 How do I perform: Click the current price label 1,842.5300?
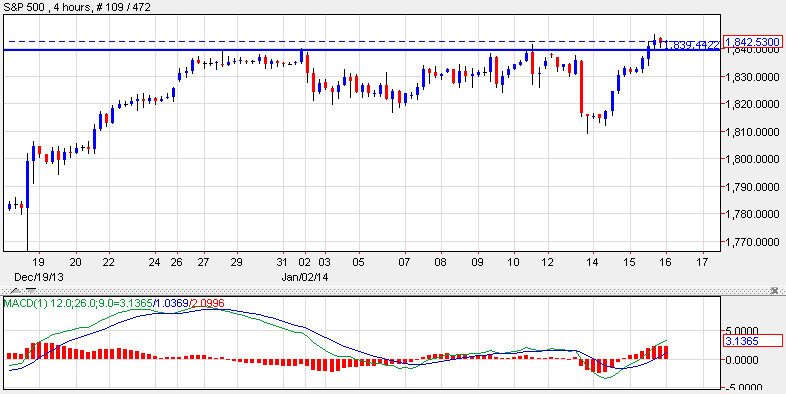tap(753, 42)
